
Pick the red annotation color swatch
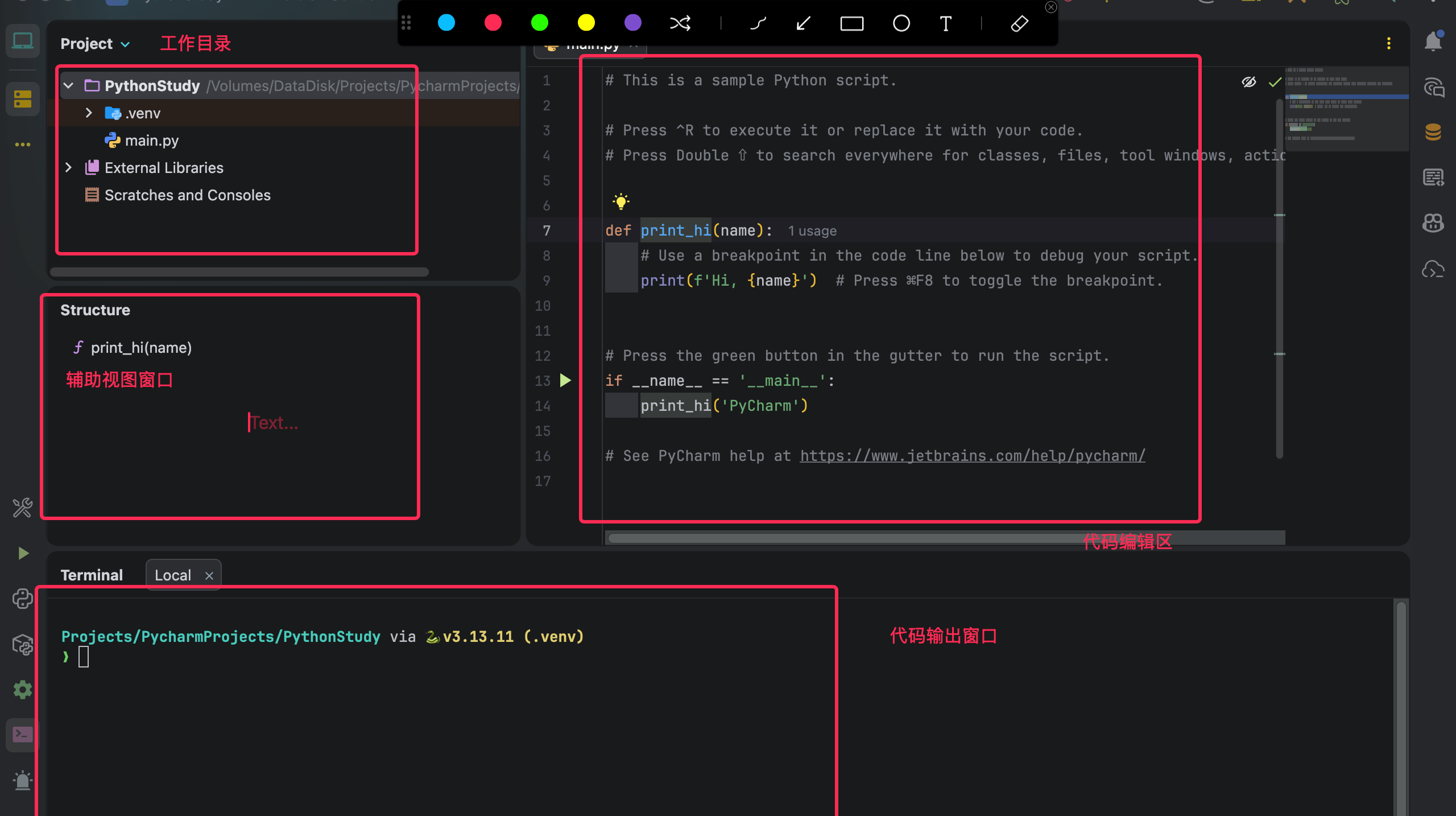coord(493,23)
